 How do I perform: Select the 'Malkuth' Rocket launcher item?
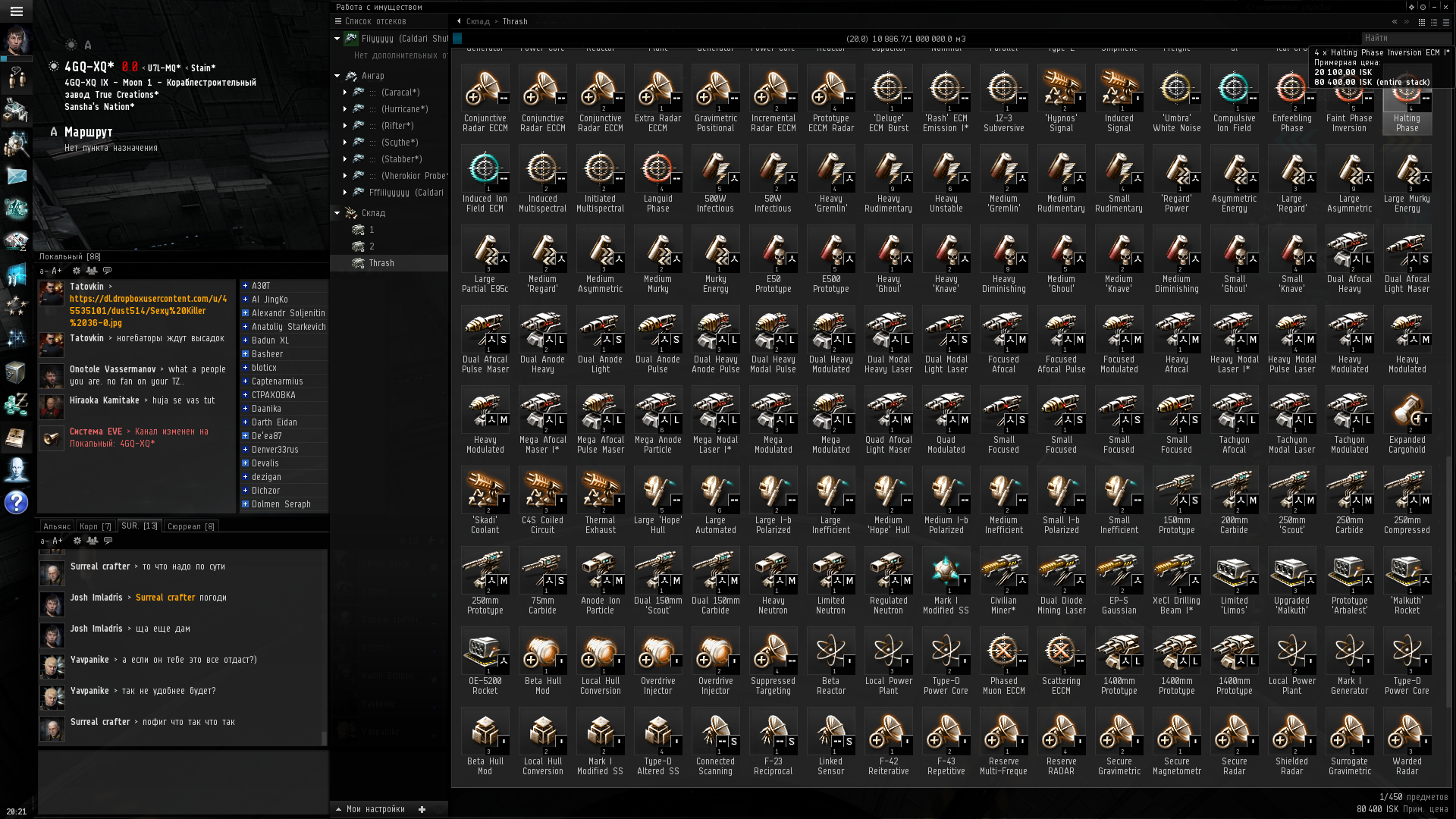[1407, 581]
